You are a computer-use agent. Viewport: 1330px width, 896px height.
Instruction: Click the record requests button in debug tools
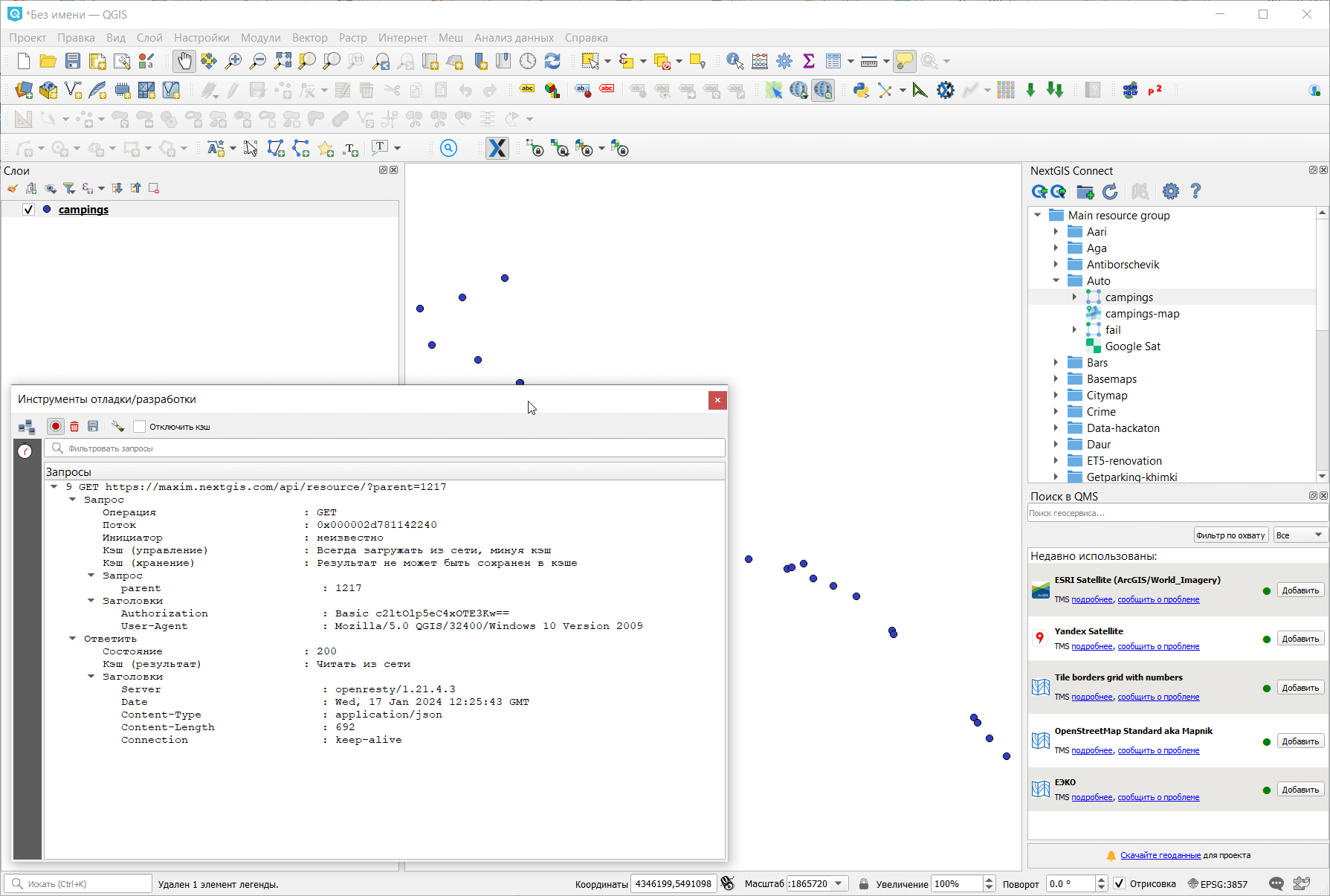click(56, 426)
